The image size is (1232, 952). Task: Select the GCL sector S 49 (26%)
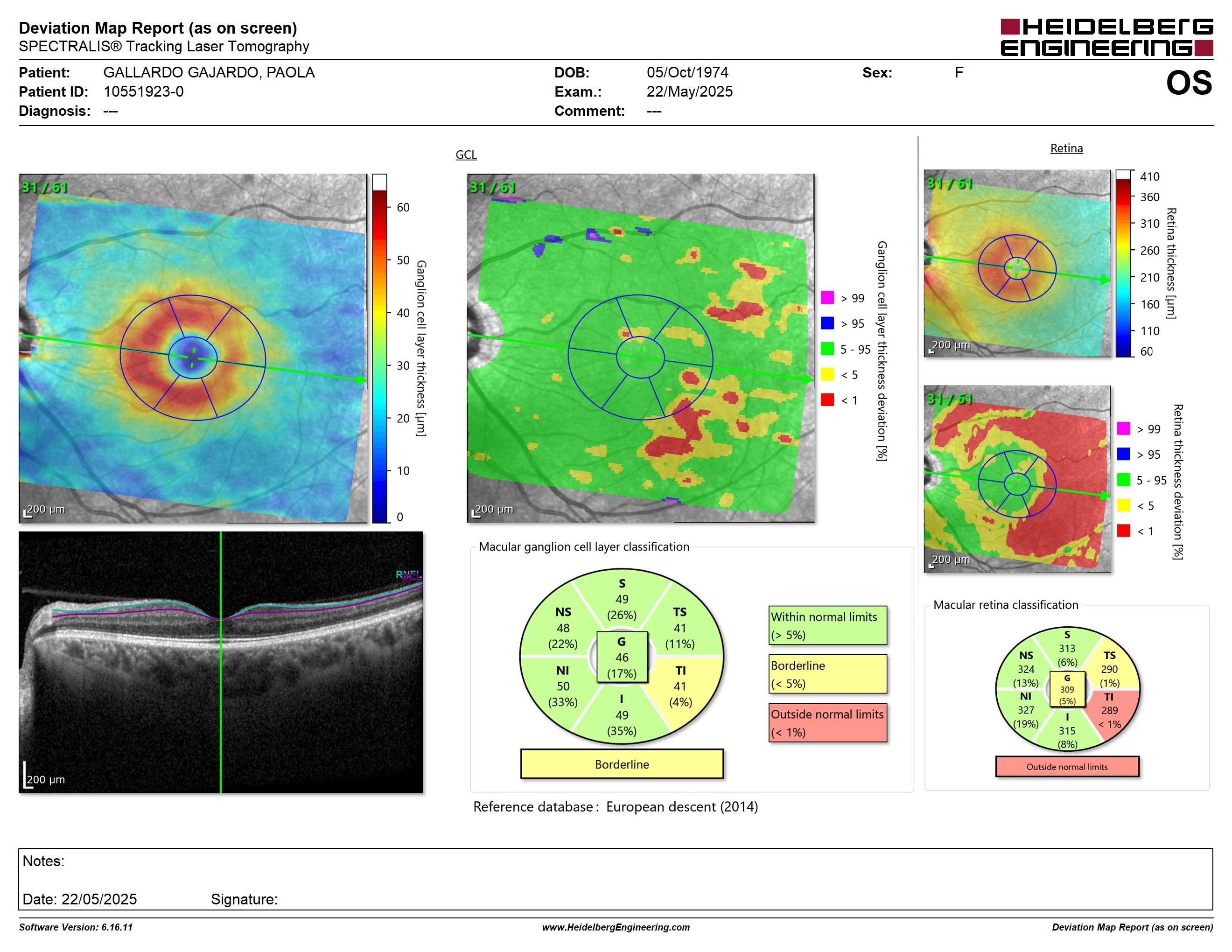622,600
